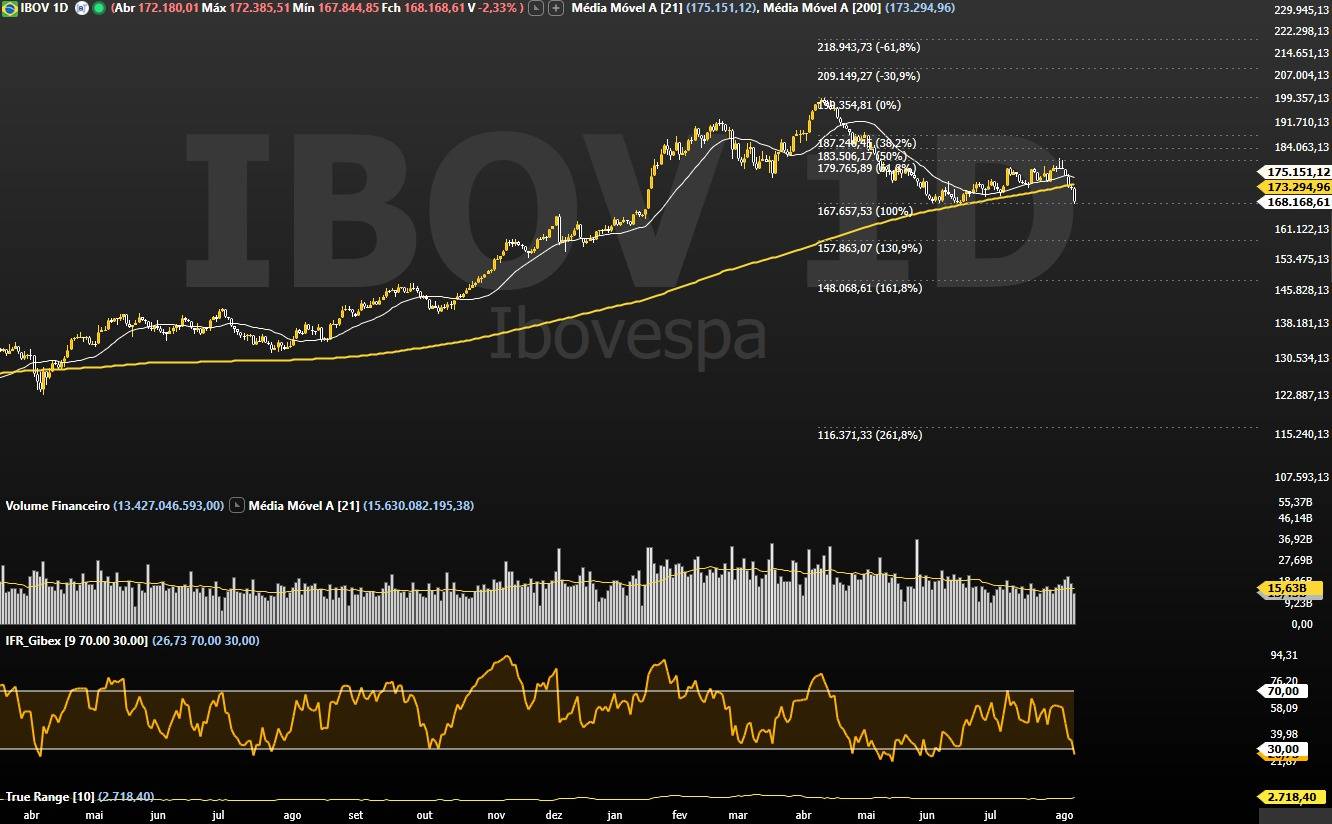This screenshot has height=824, width=1332.
Task: Click the 2.718,40 True Range axis tag
Action: coord(1290,797)
